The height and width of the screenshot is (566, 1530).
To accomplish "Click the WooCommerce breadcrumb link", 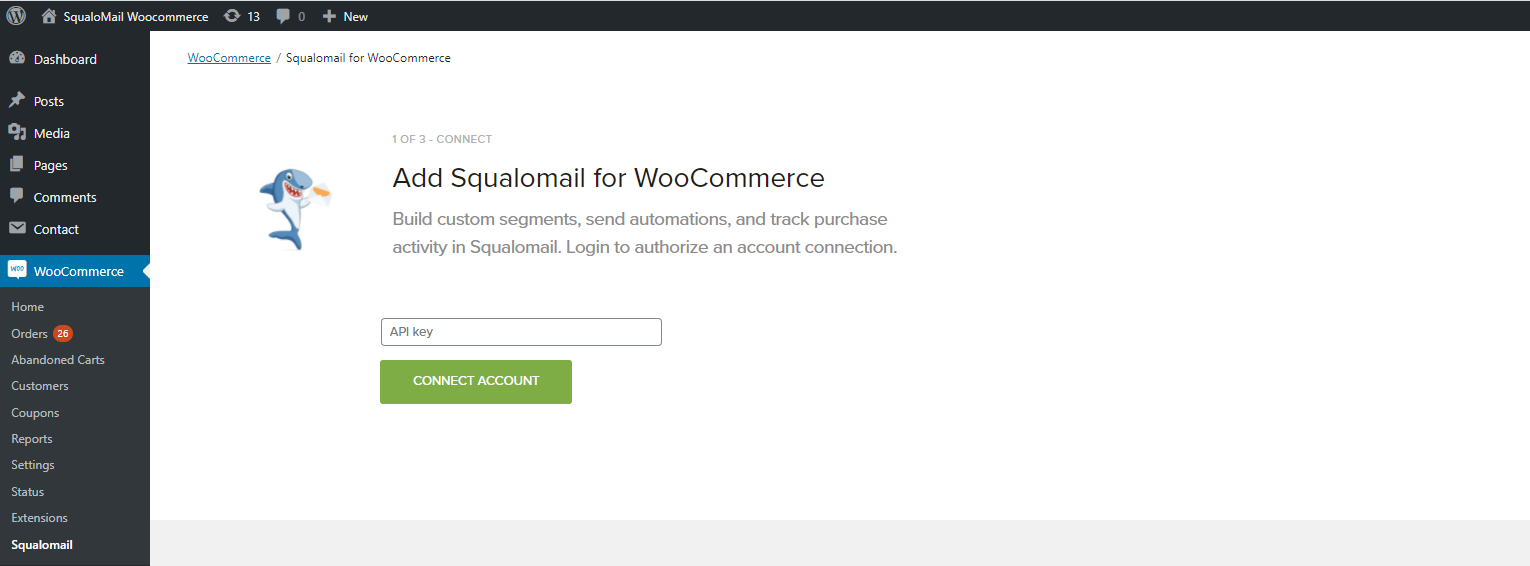I will [229, 58].
